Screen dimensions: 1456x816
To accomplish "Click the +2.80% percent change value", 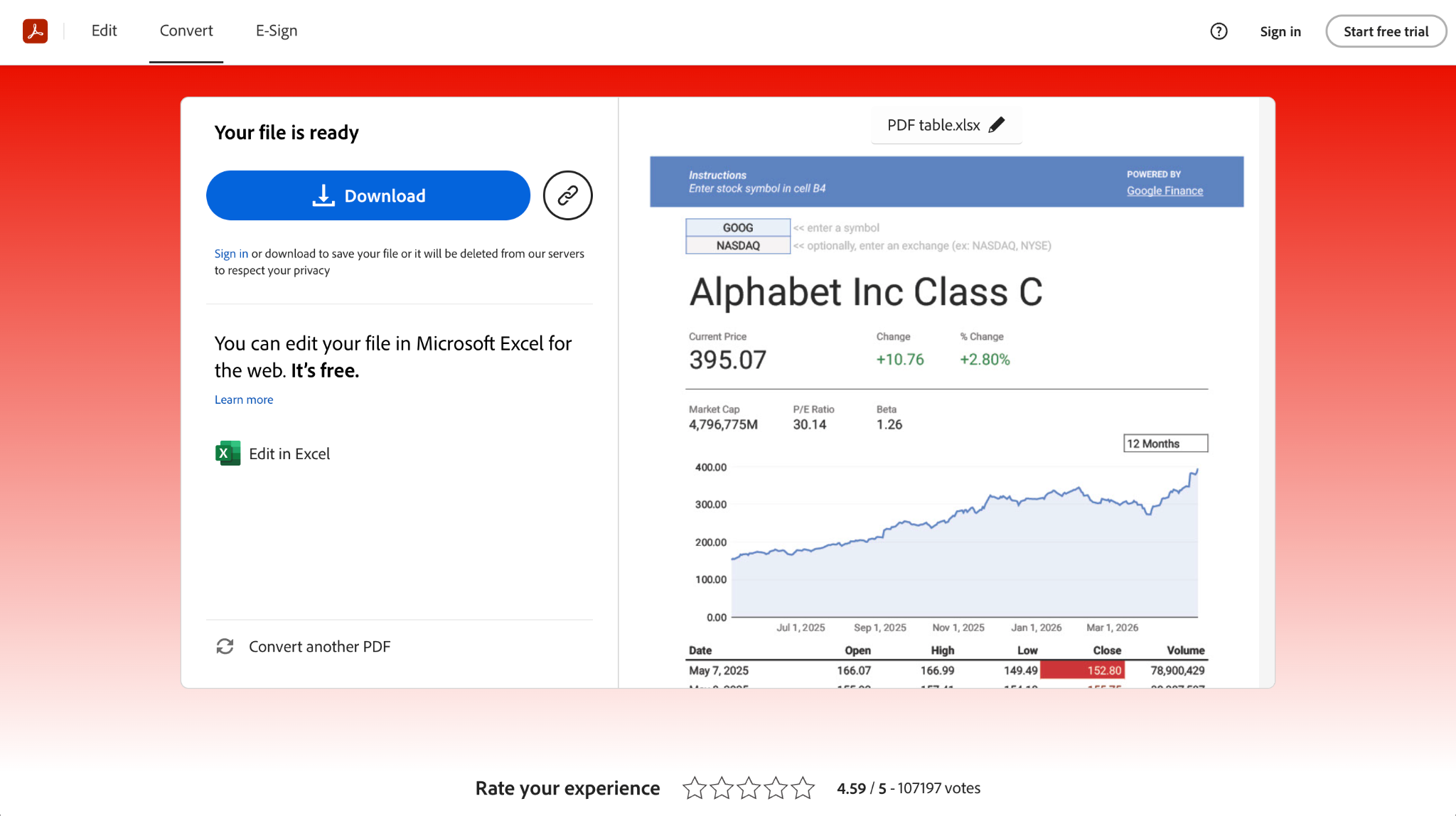I will point(985,360).
